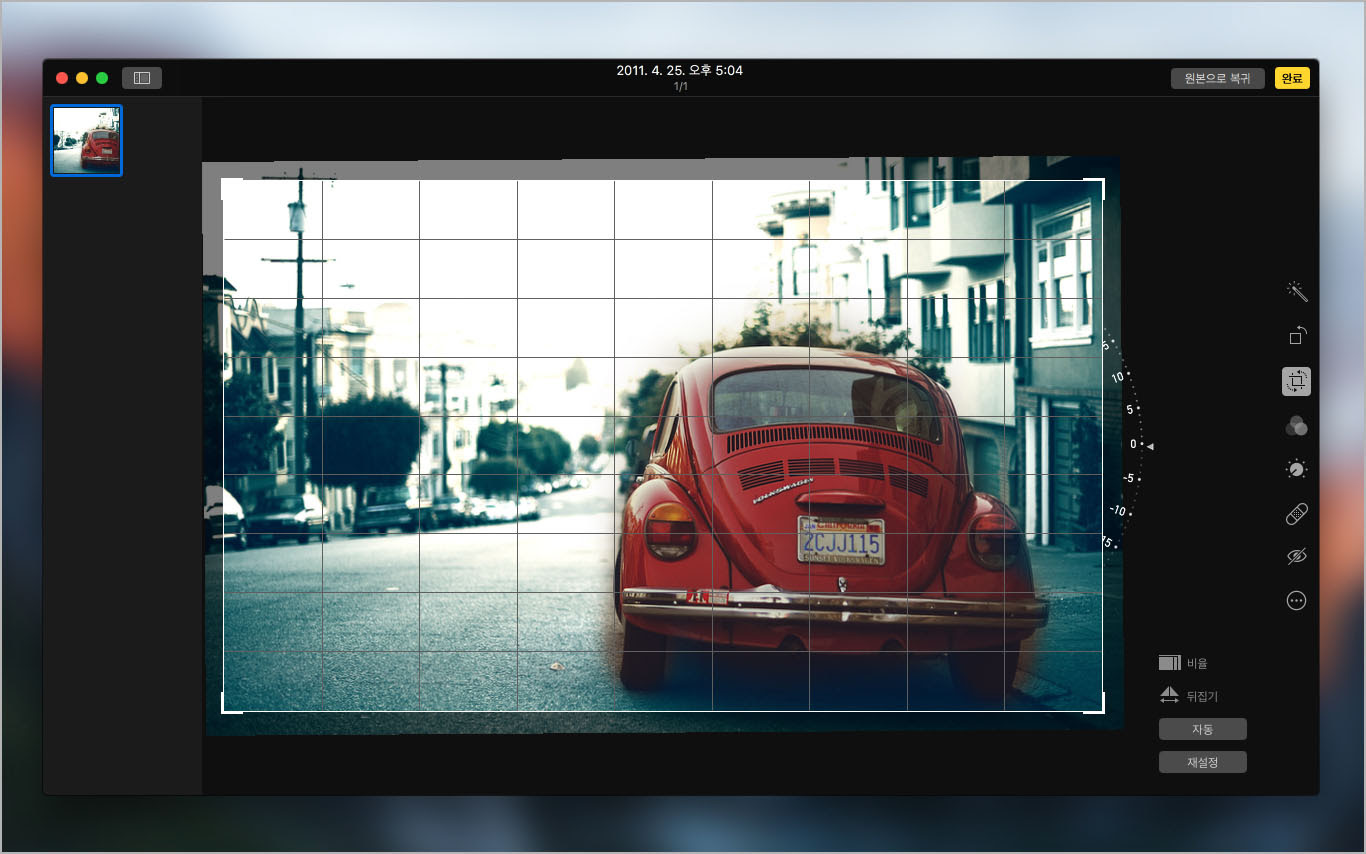Open the More options ellipsis
The width and height of the screenshot is (1366, 854).
[x=1297, y=601]
